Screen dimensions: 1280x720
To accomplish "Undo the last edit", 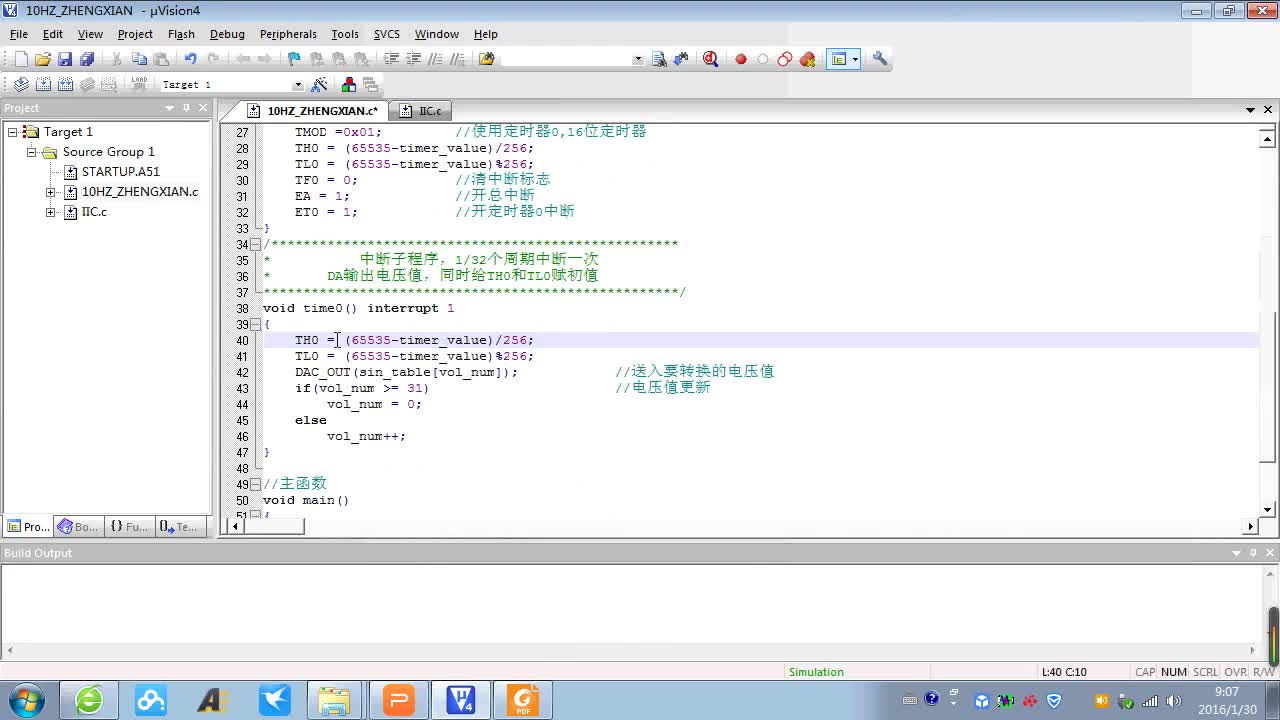I will (x=190, y=59).
